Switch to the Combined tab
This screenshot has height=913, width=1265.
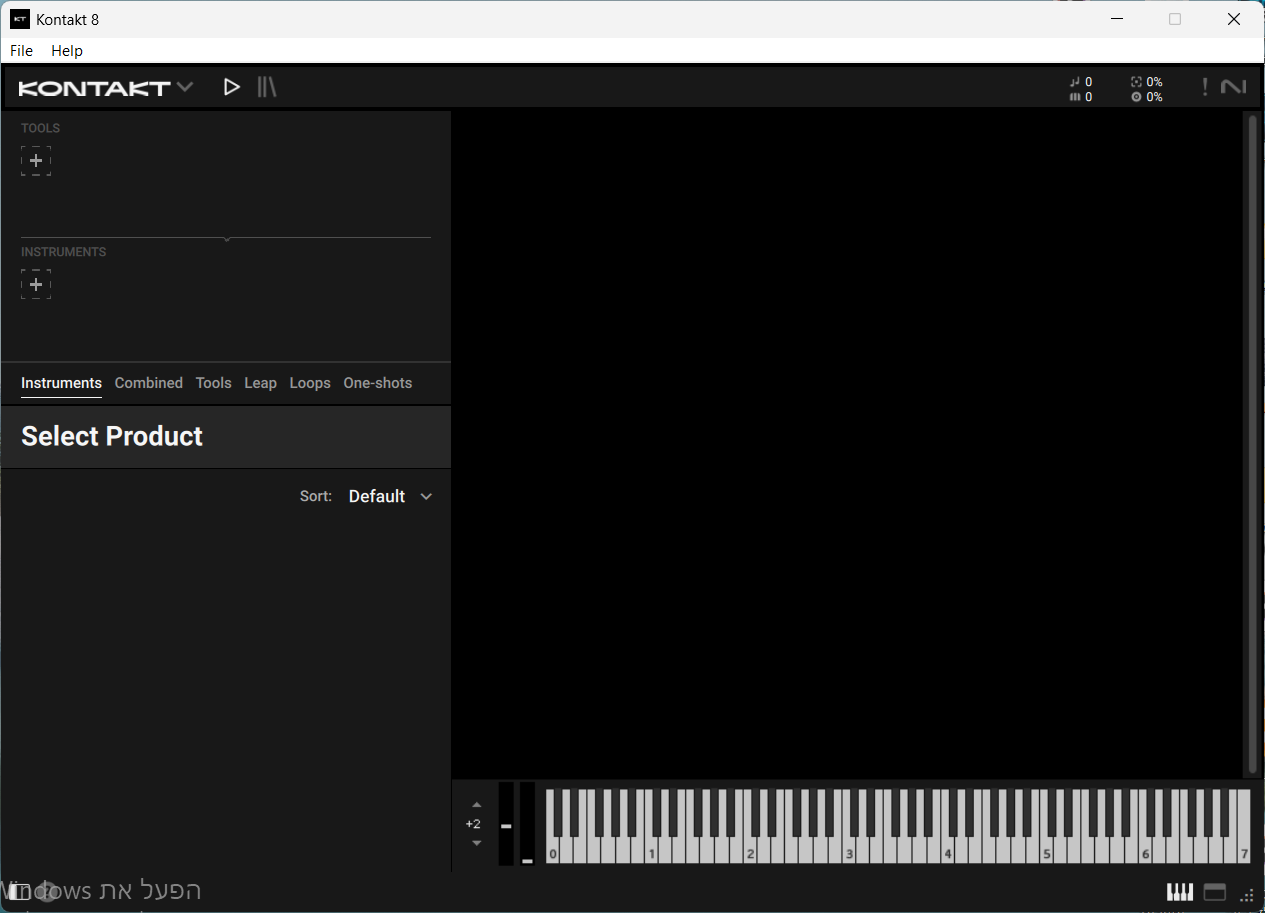click(x=148, y=383)
